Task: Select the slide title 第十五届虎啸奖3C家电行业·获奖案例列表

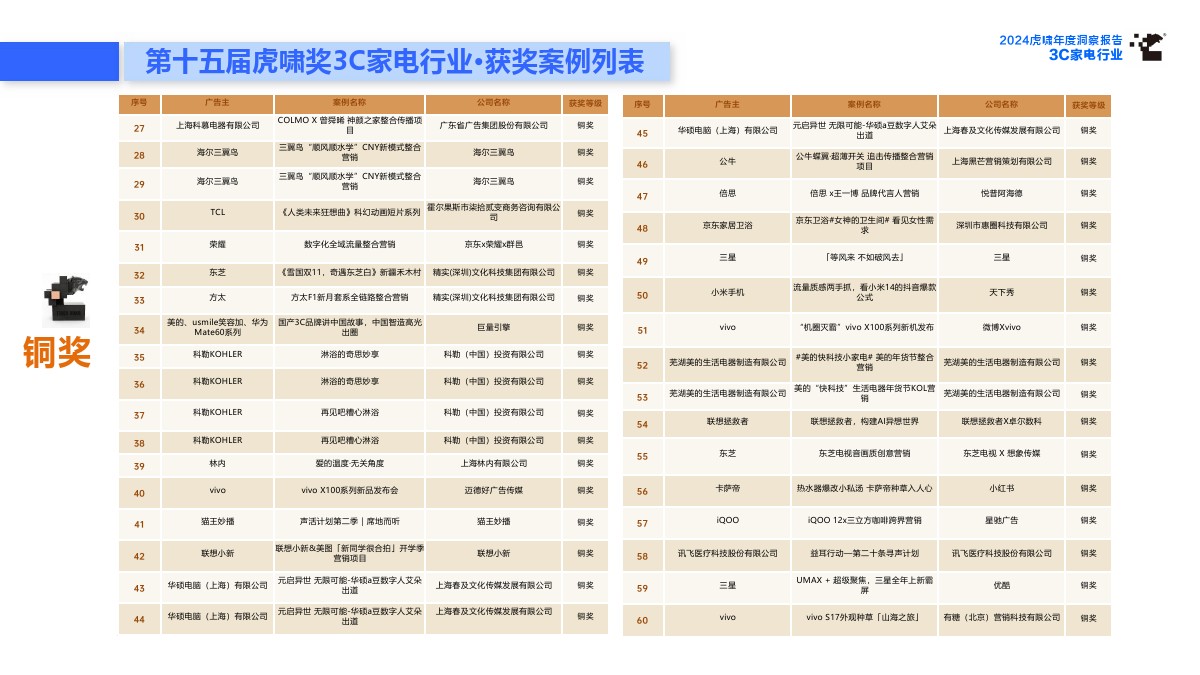Action: (x=395, y=62)
